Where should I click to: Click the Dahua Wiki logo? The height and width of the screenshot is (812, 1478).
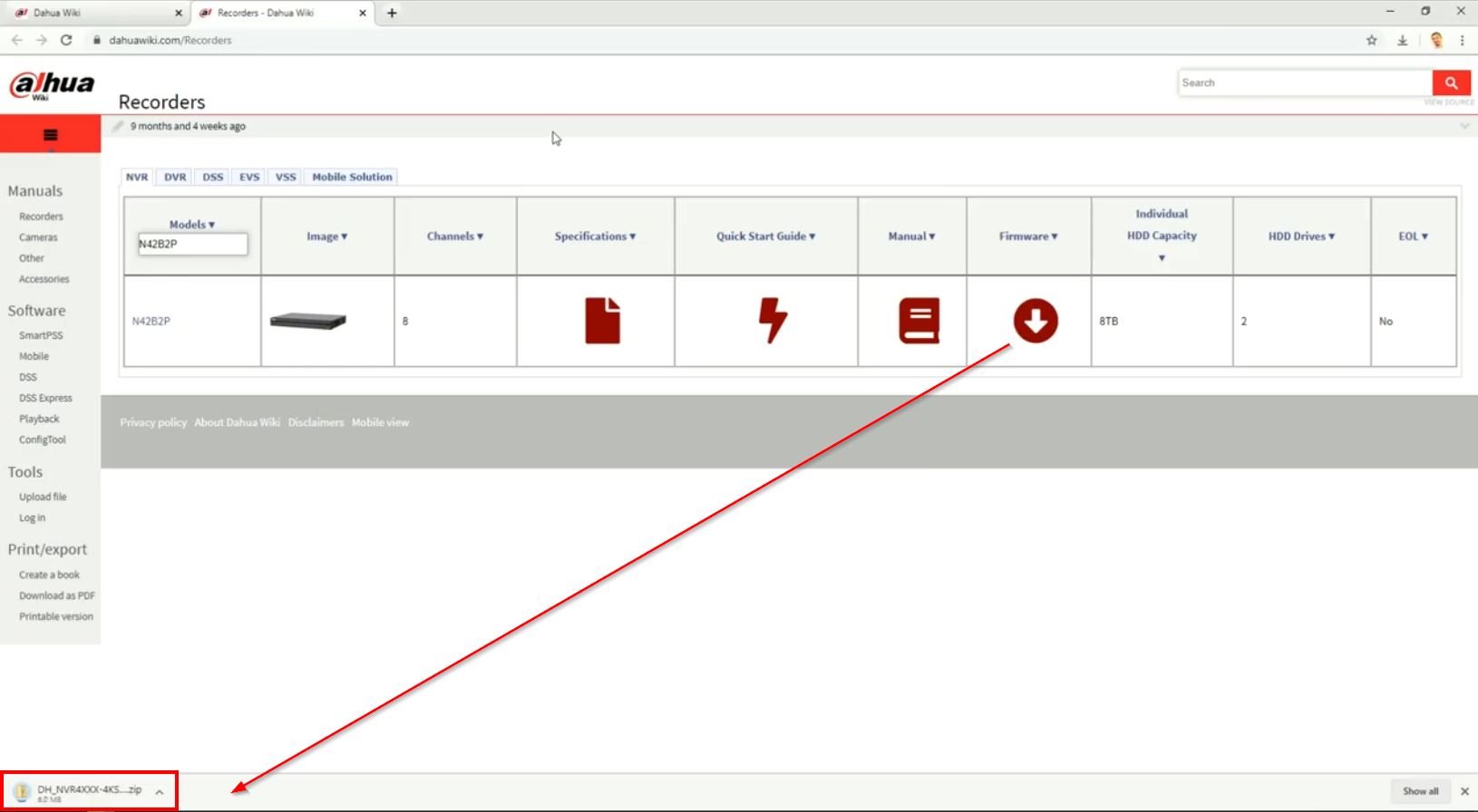click(52, 85)
